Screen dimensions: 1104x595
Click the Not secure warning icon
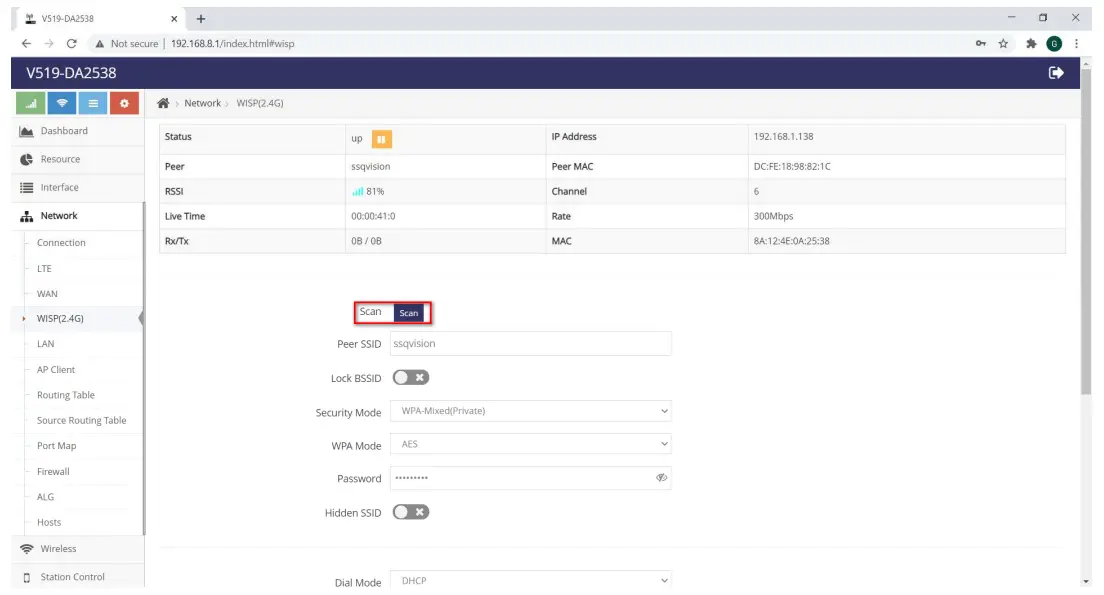point(100,44)
